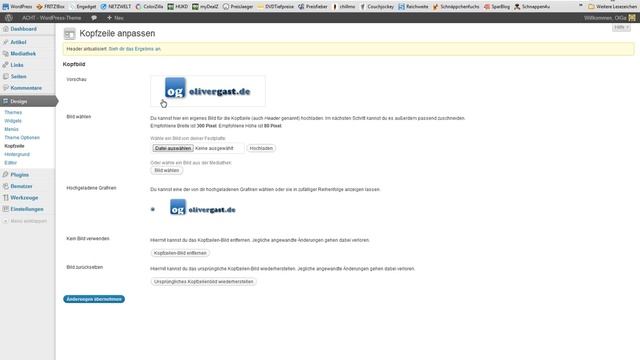Click the comments bubble icon in admin bar
This screenshot has height=360, width=640.
[94, 18]
